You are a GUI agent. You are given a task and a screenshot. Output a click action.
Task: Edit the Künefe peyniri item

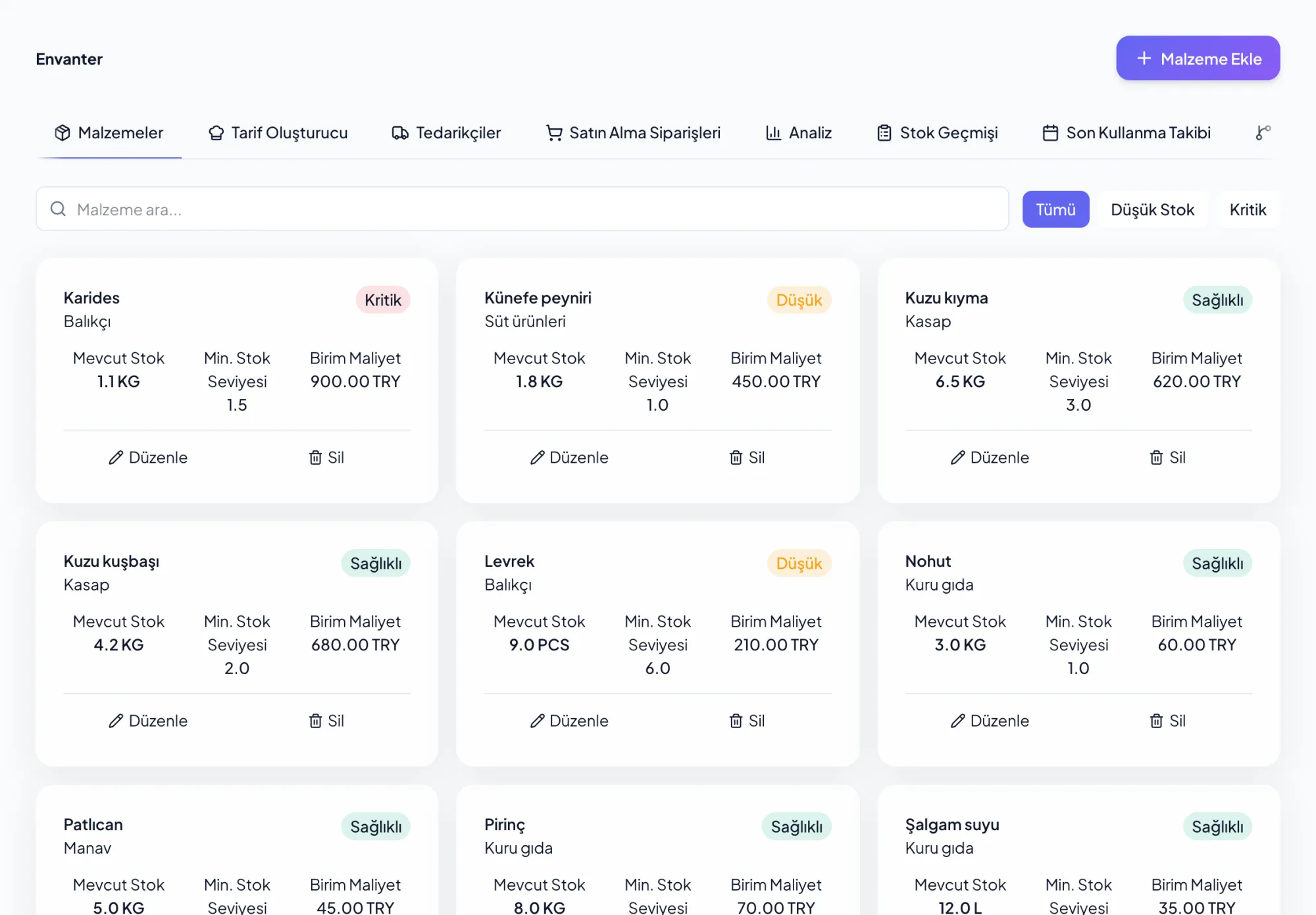pos(569,457)
